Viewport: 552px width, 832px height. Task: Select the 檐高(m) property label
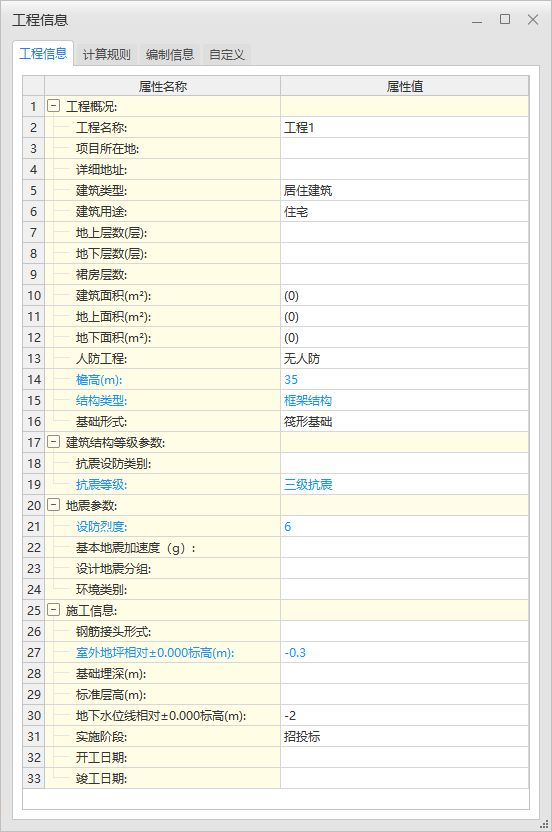pos(99,379)
